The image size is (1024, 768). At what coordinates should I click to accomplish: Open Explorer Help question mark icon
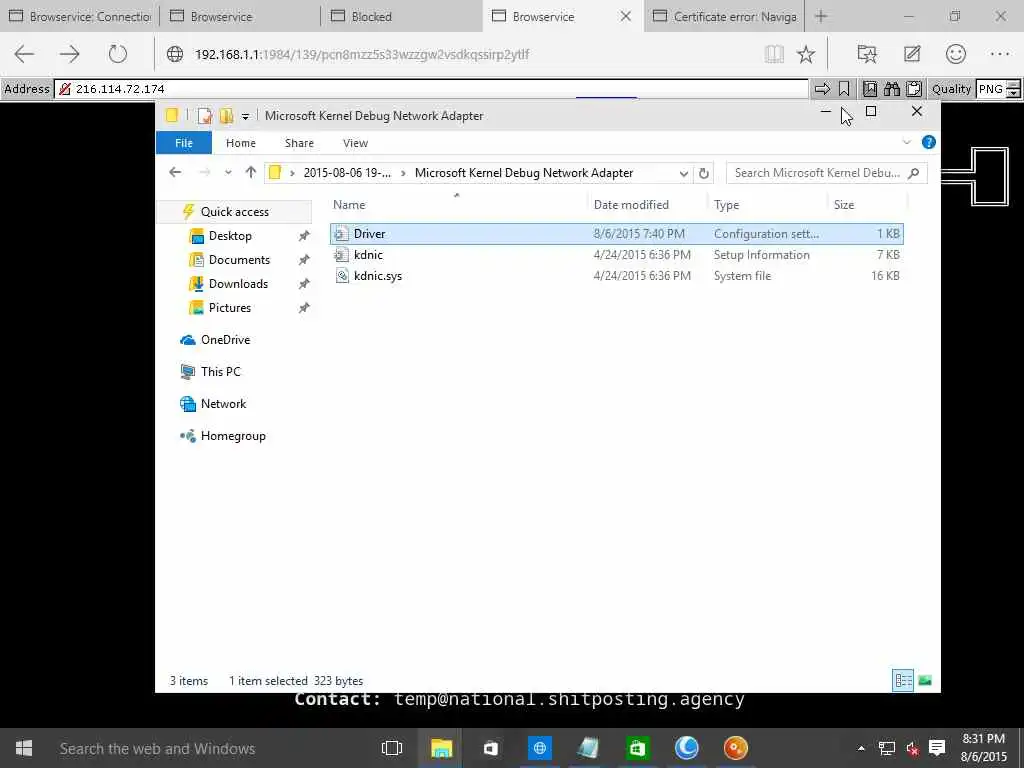click(x=928, y=142)
